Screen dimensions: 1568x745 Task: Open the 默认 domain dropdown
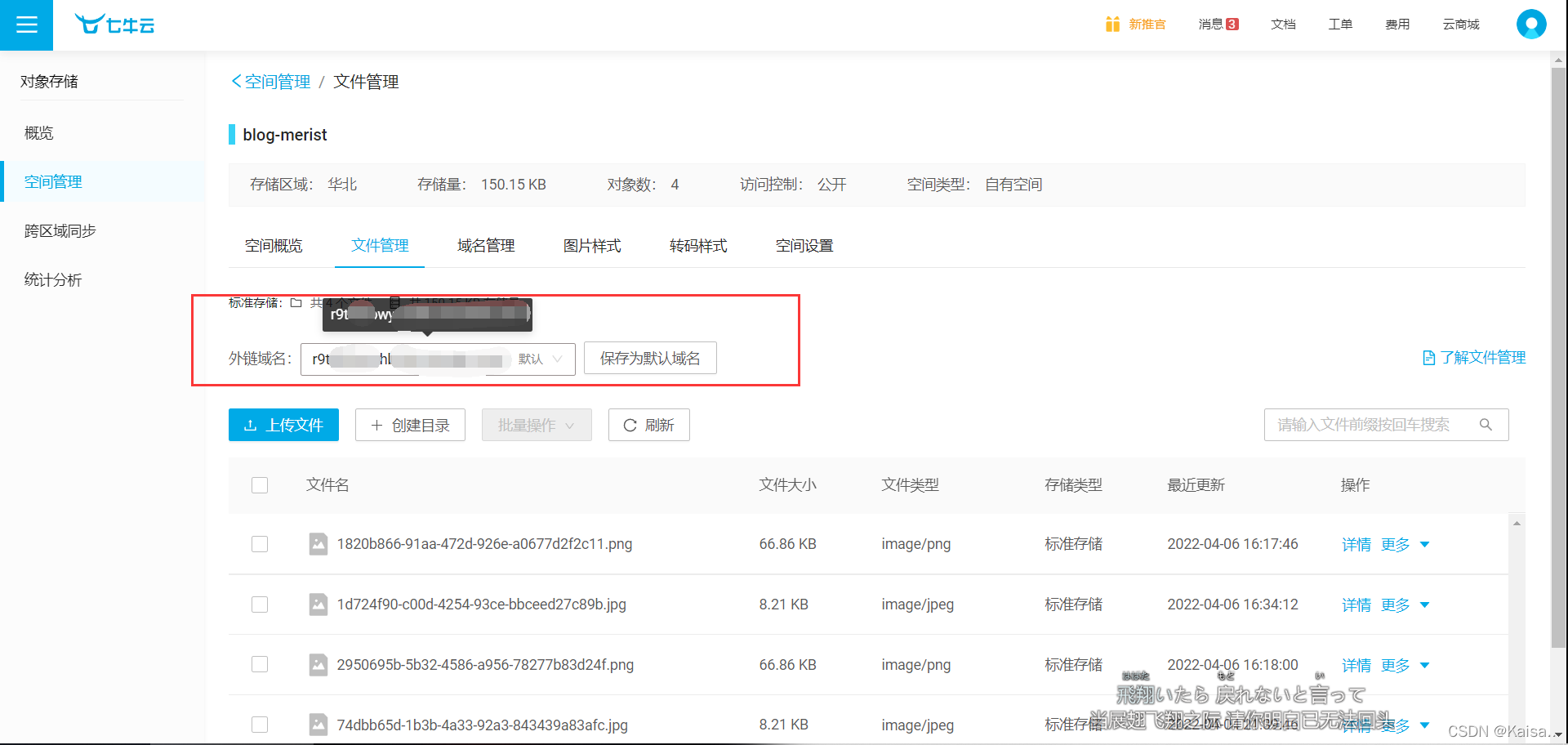[x=541, y=359]
